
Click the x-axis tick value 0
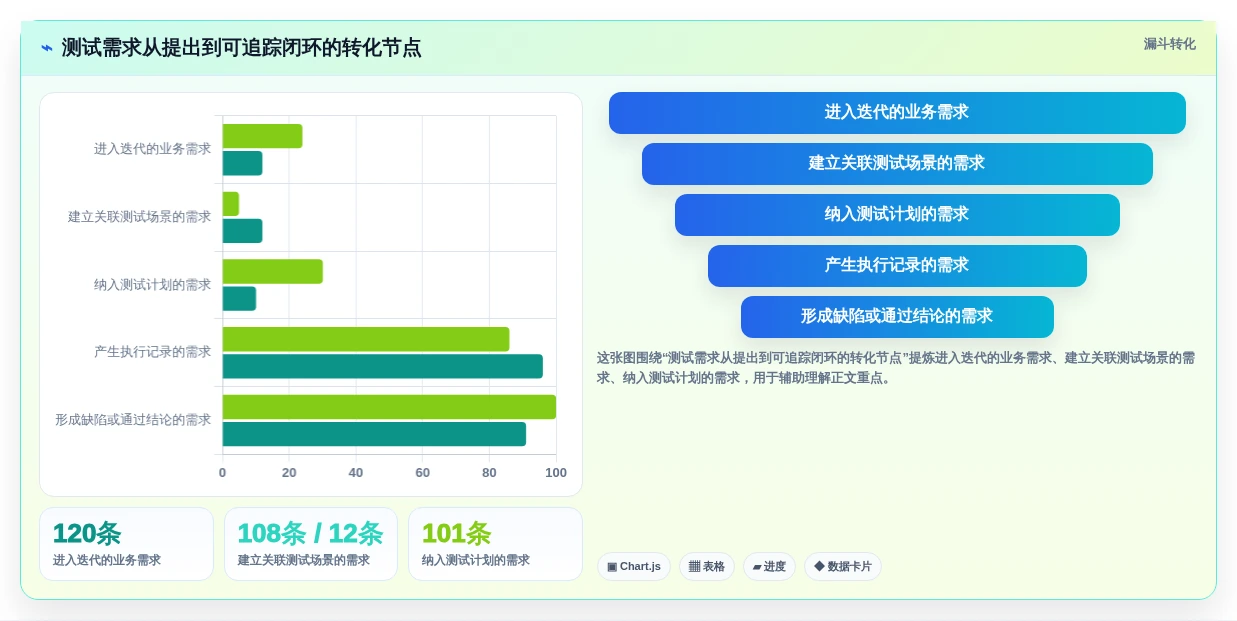point(222,473)
